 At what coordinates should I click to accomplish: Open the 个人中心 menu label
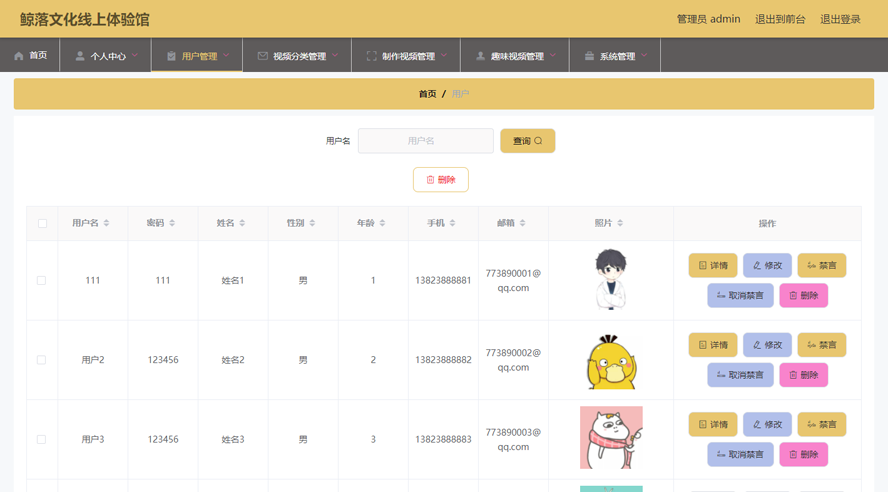(x=108, y=56)
